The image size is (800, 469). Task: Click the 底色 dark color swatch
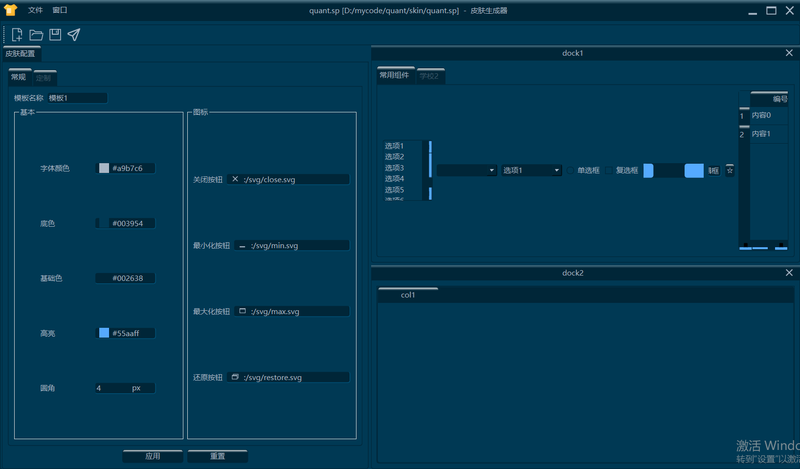click(x=104, y=223)
